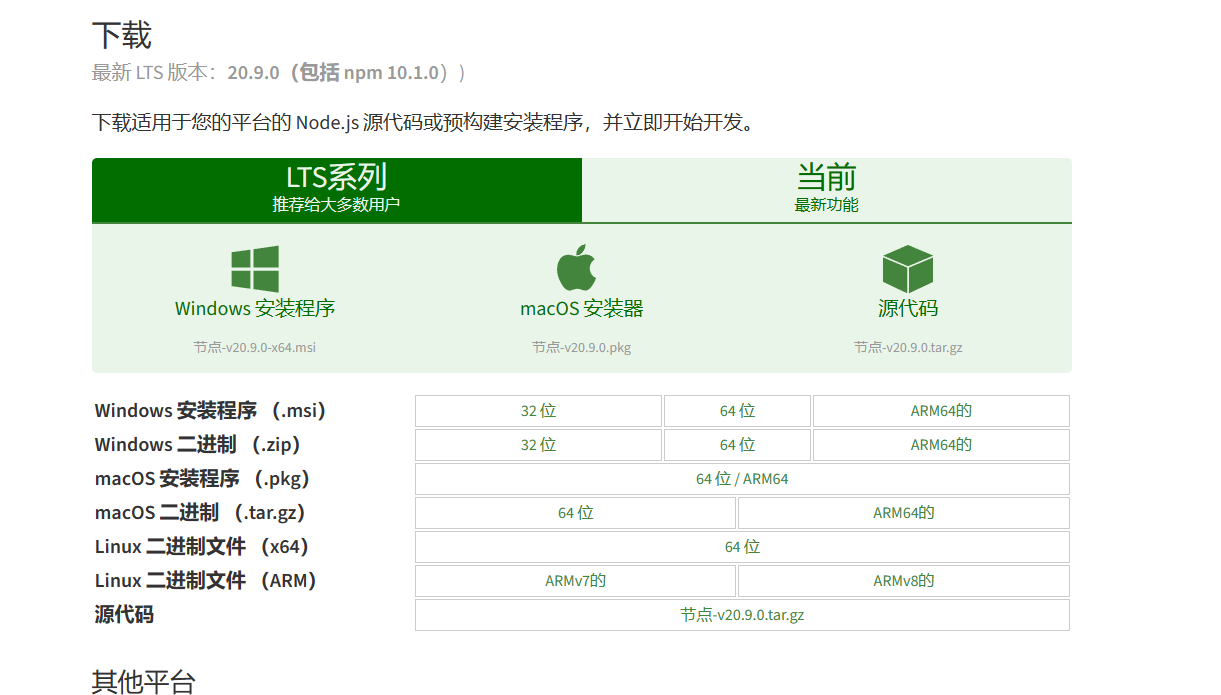Click the green cube source code icon
Image resolution: width=1221 pixels, height=695 pixels.
[x=907, y=269]
